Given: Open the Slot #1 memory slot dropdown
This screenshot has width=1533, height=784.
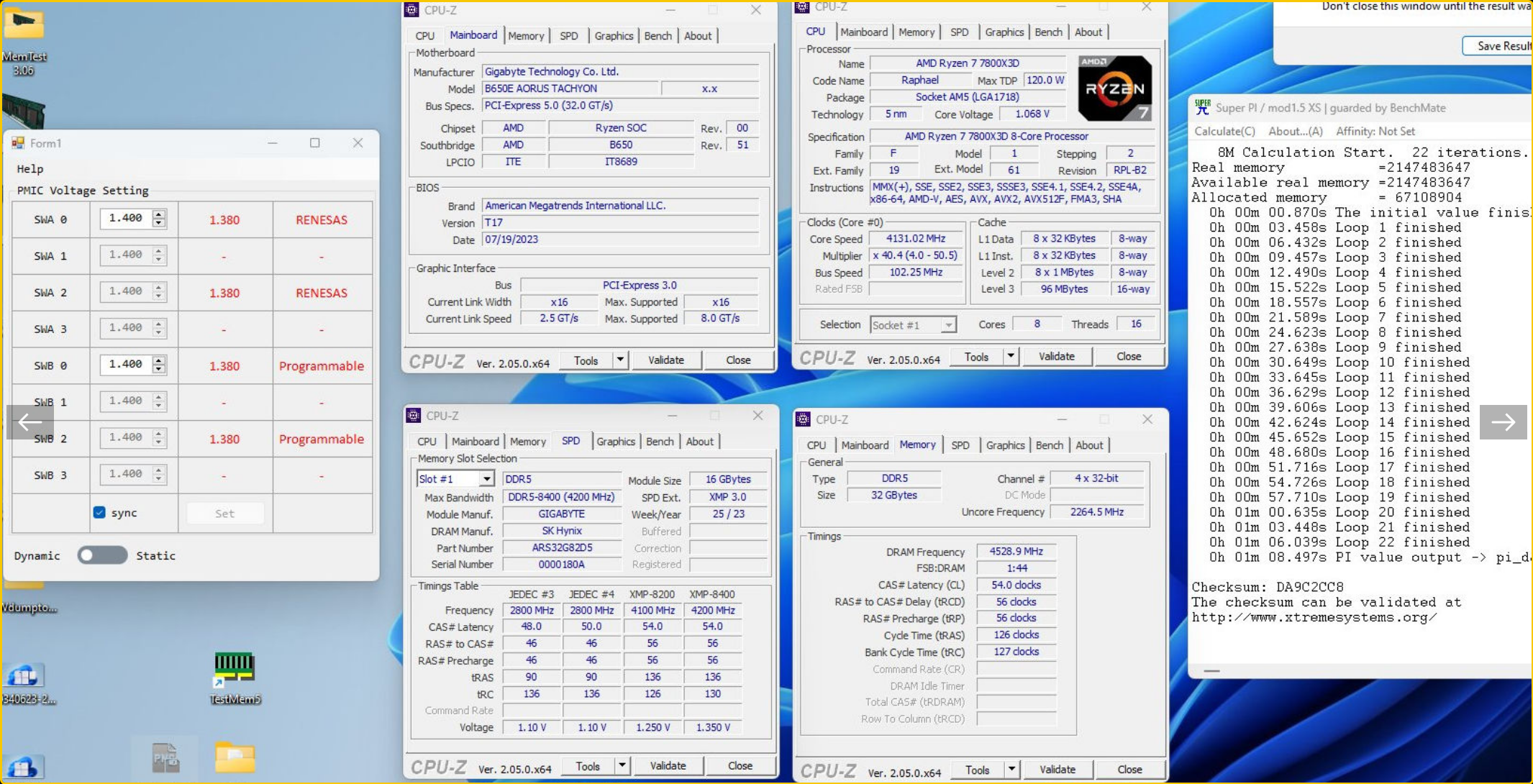Looking at the screenshot, I should tap(487, 479).
